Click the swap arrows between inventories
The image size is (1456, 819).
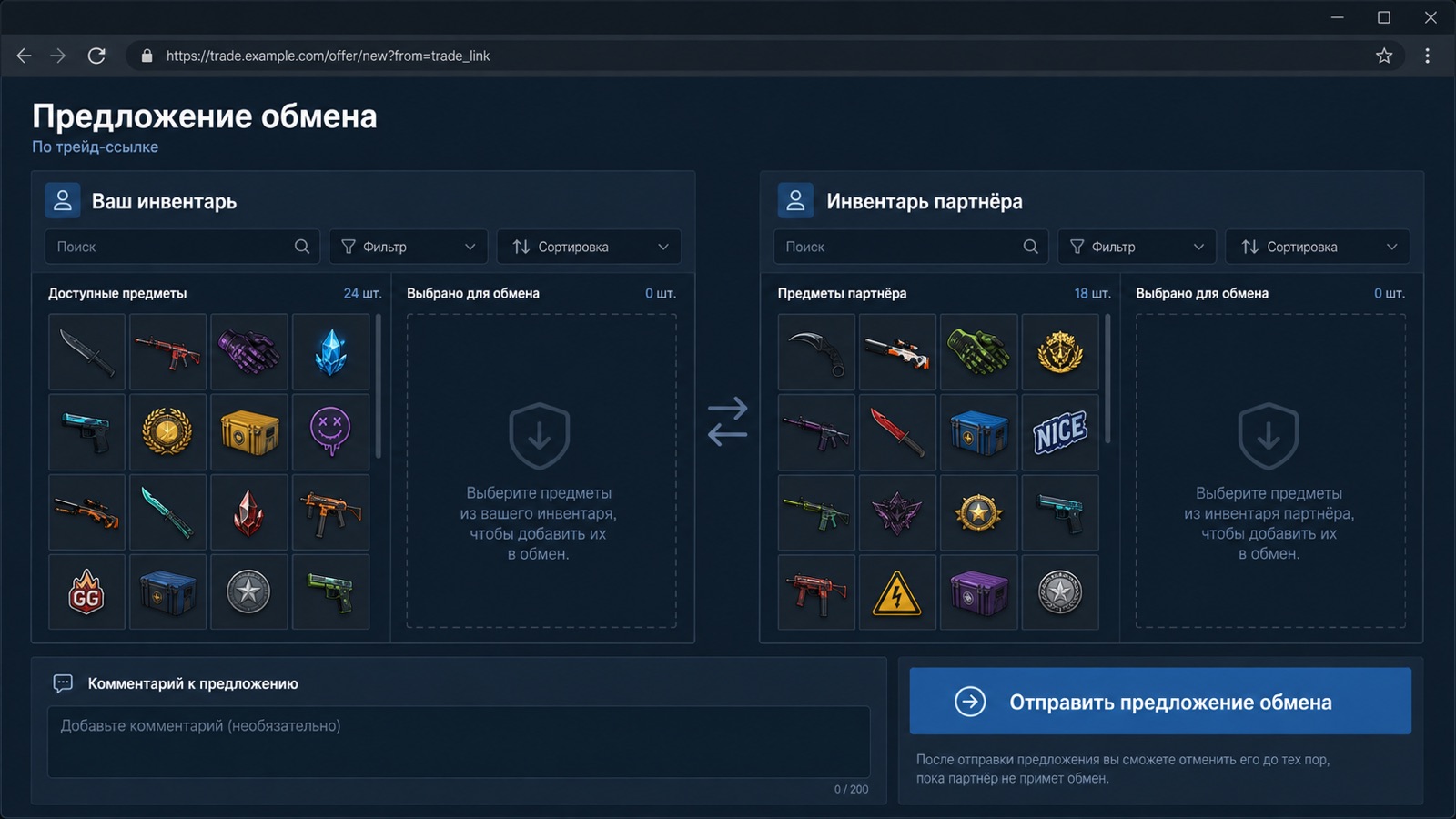click(x=727, y=421)
